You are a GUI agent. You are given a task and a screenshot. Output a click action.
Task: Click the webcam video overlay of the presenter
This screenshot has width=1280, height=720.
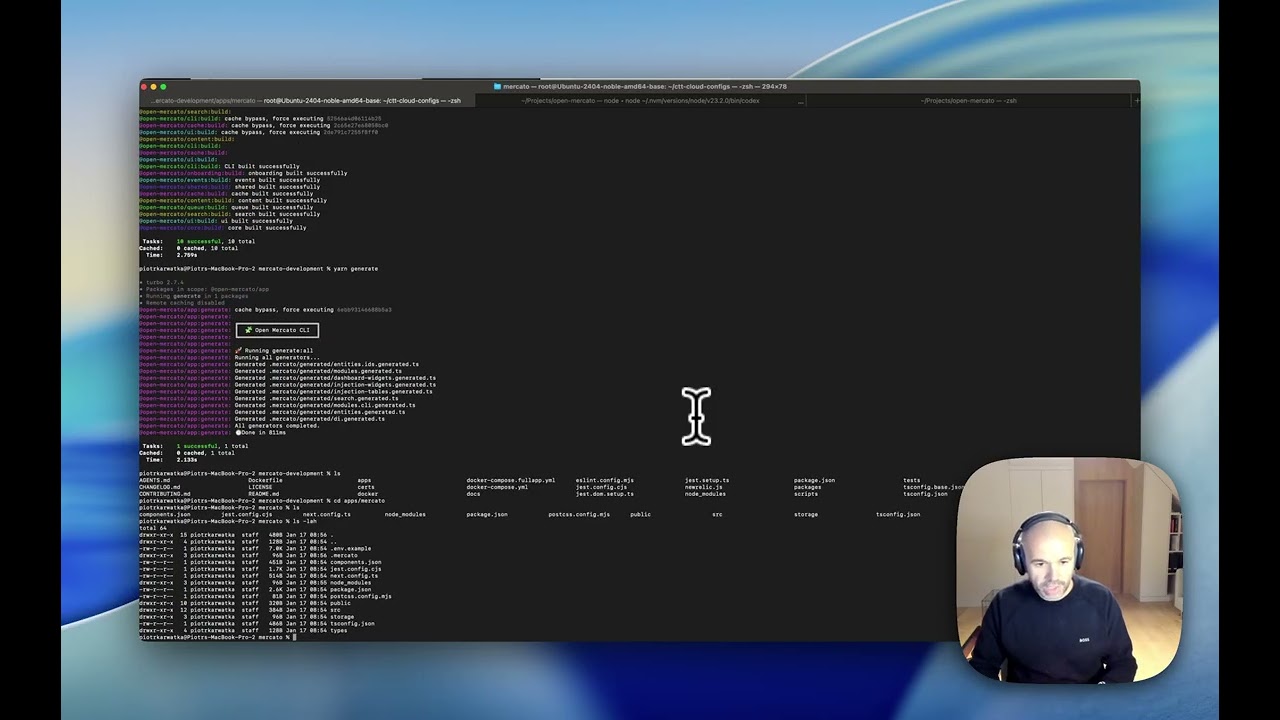pos(1068,571)
